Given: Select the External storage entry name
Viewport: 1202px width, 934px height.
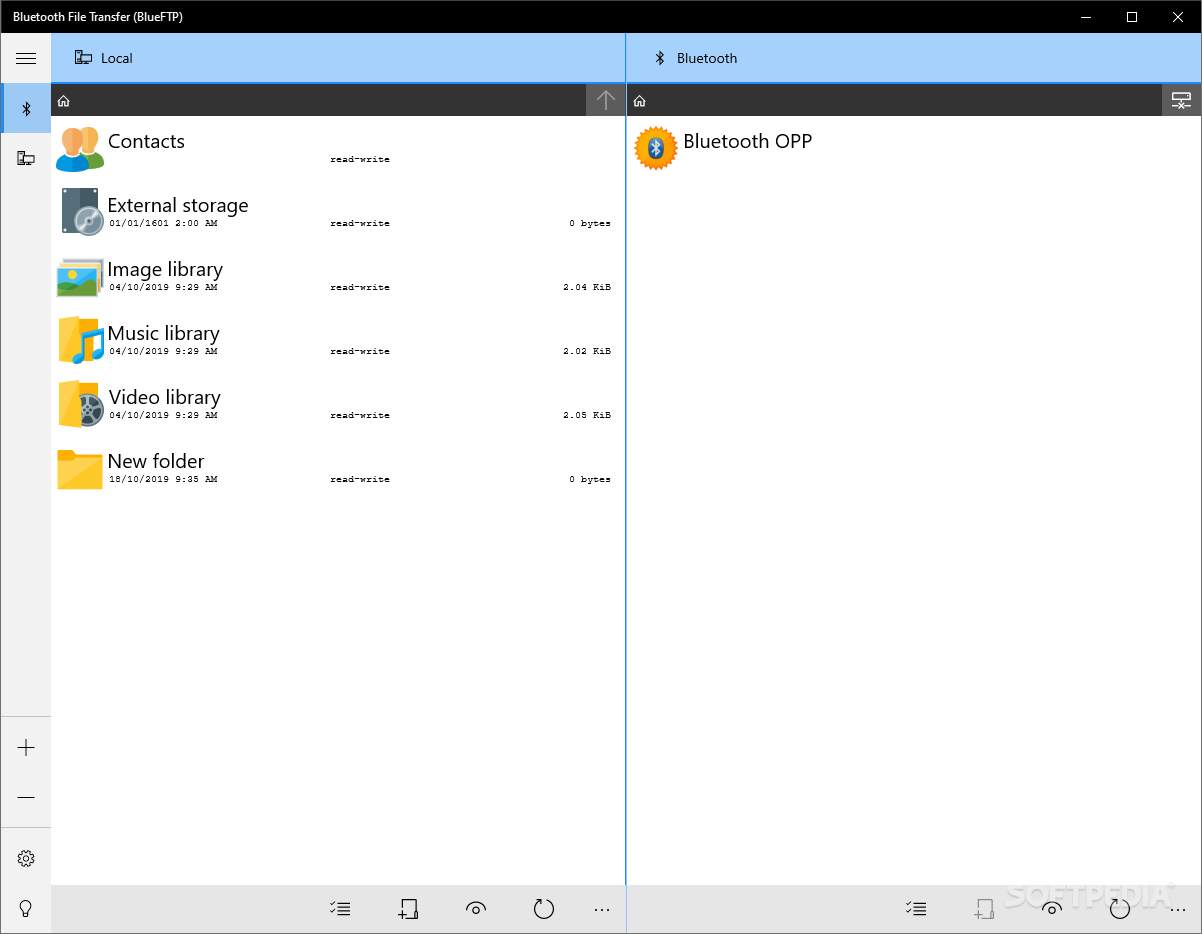Looking at the screenshot, I should pos(178,205).
